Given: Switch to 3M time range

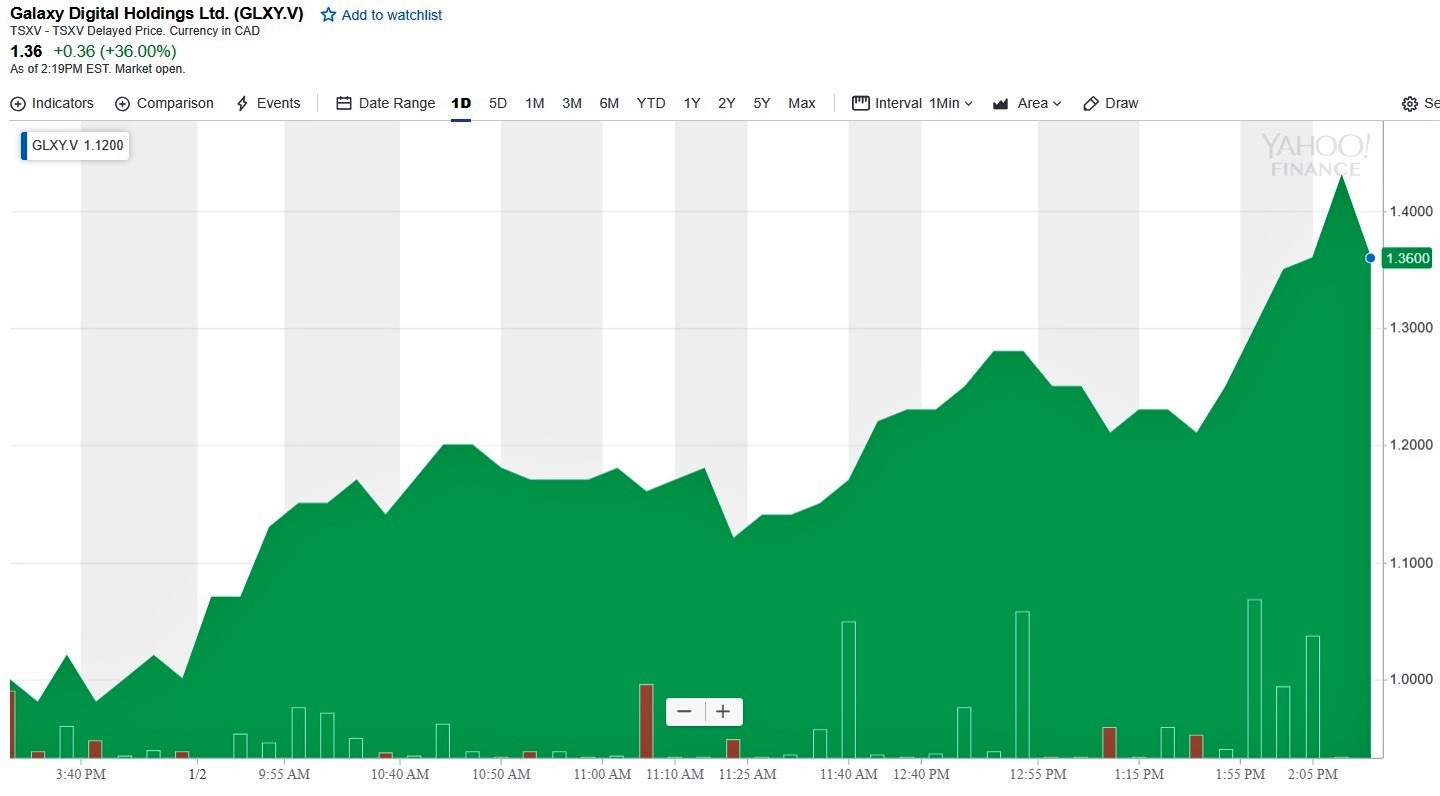Looking at the screenshot, I should [x=572, y=104].
